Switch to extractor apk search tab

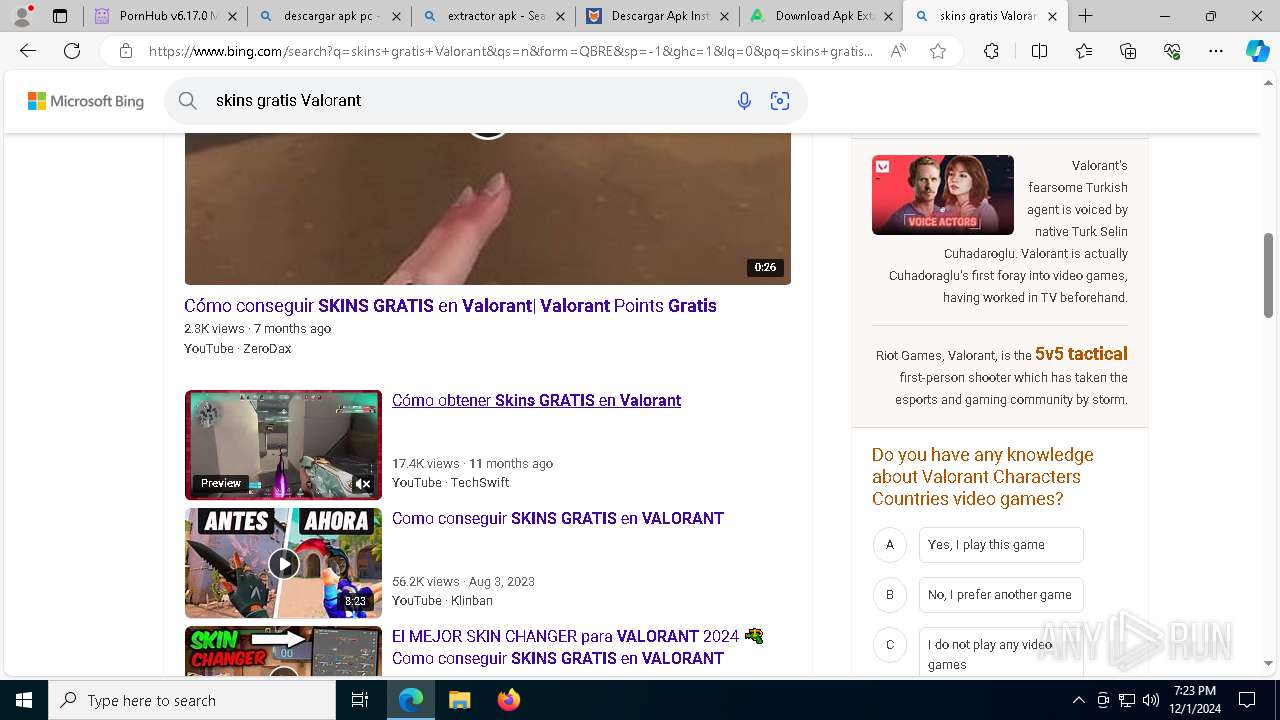[494, 16]
